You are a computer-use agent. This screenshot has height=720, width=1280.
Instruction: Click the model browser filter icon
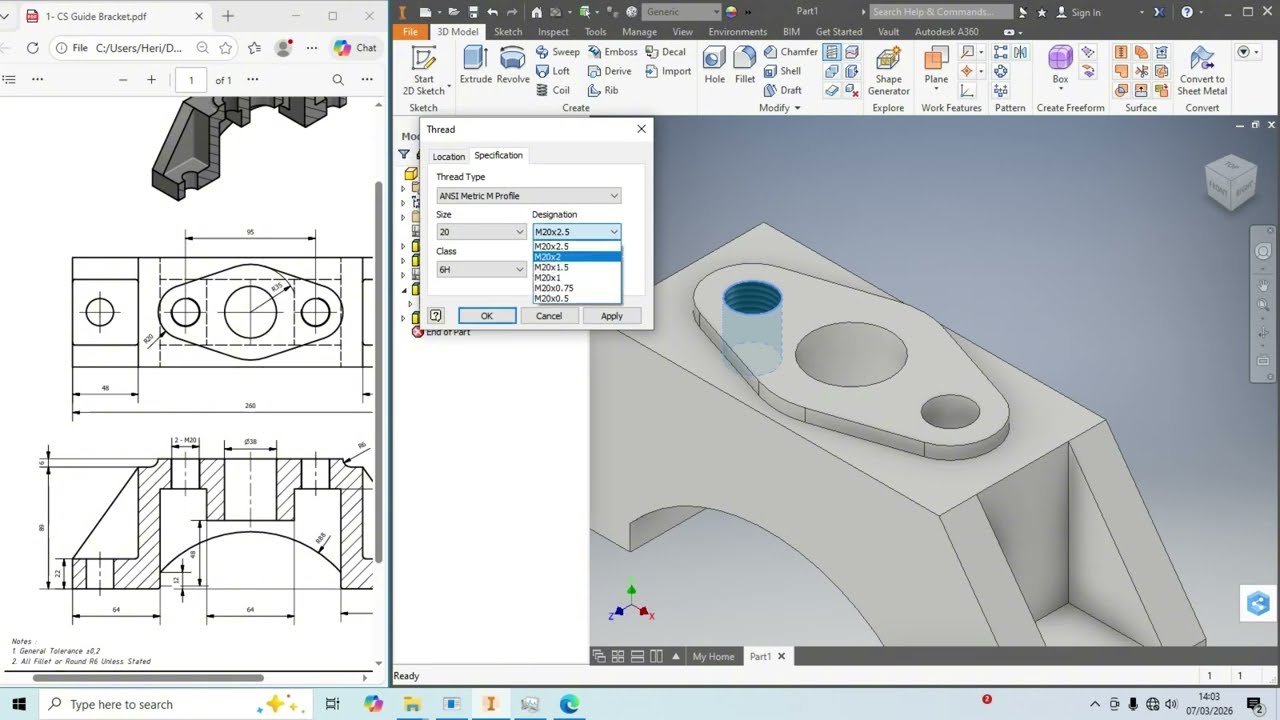click(x=404, y=154)
